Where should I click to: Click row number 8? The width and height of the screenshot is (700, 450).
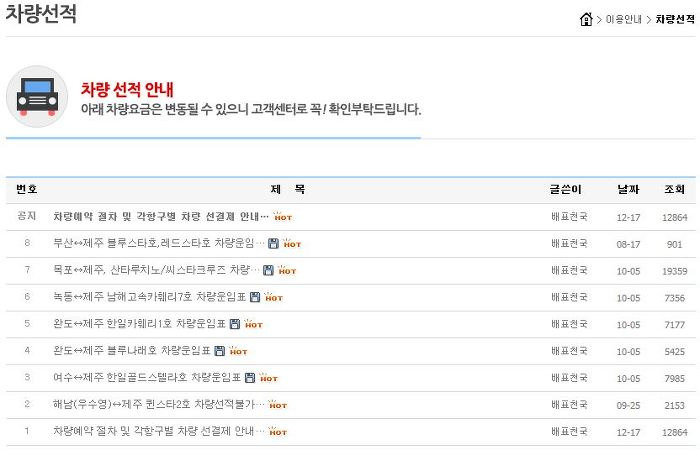(x=27, y=243)
